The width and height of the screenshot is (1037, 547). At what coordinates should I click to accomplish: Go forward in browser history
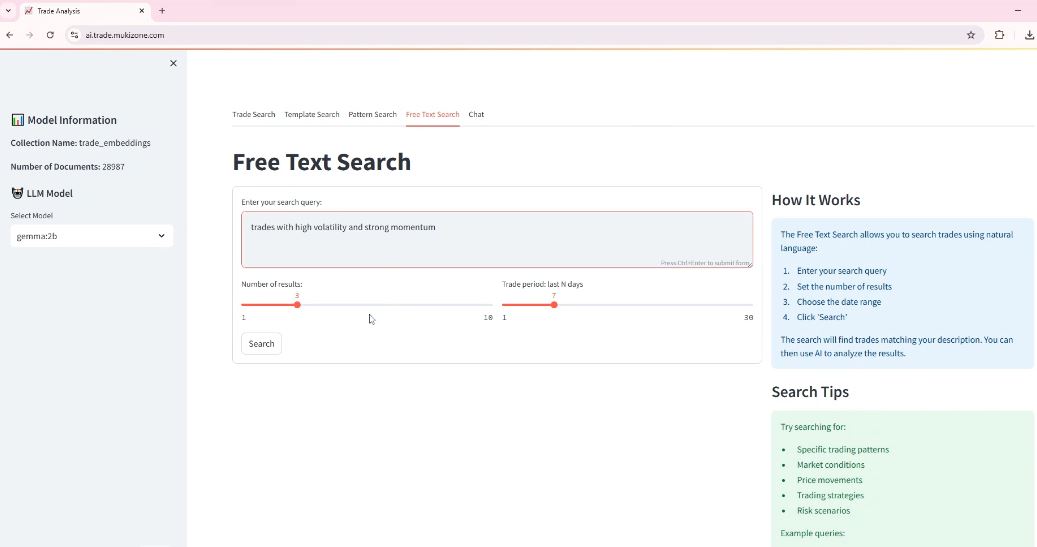(30, 35)
